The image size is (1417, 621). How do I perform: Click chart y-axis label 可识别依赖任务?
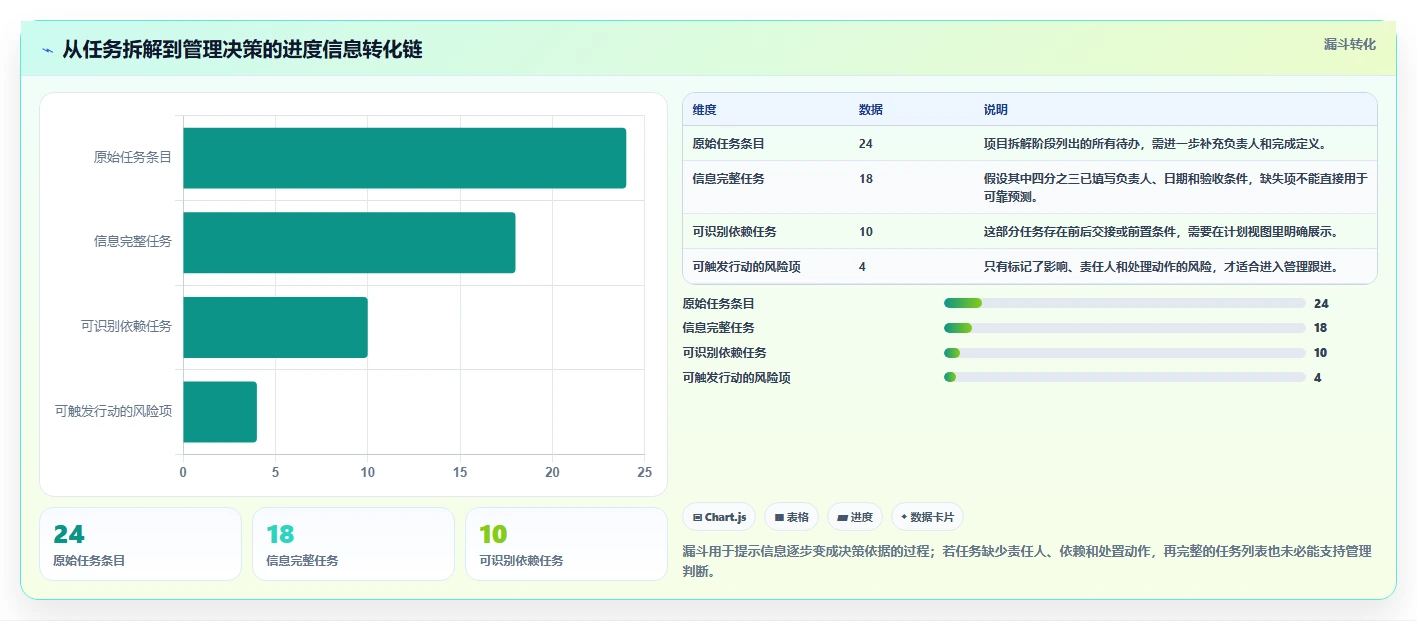(126, 326)
